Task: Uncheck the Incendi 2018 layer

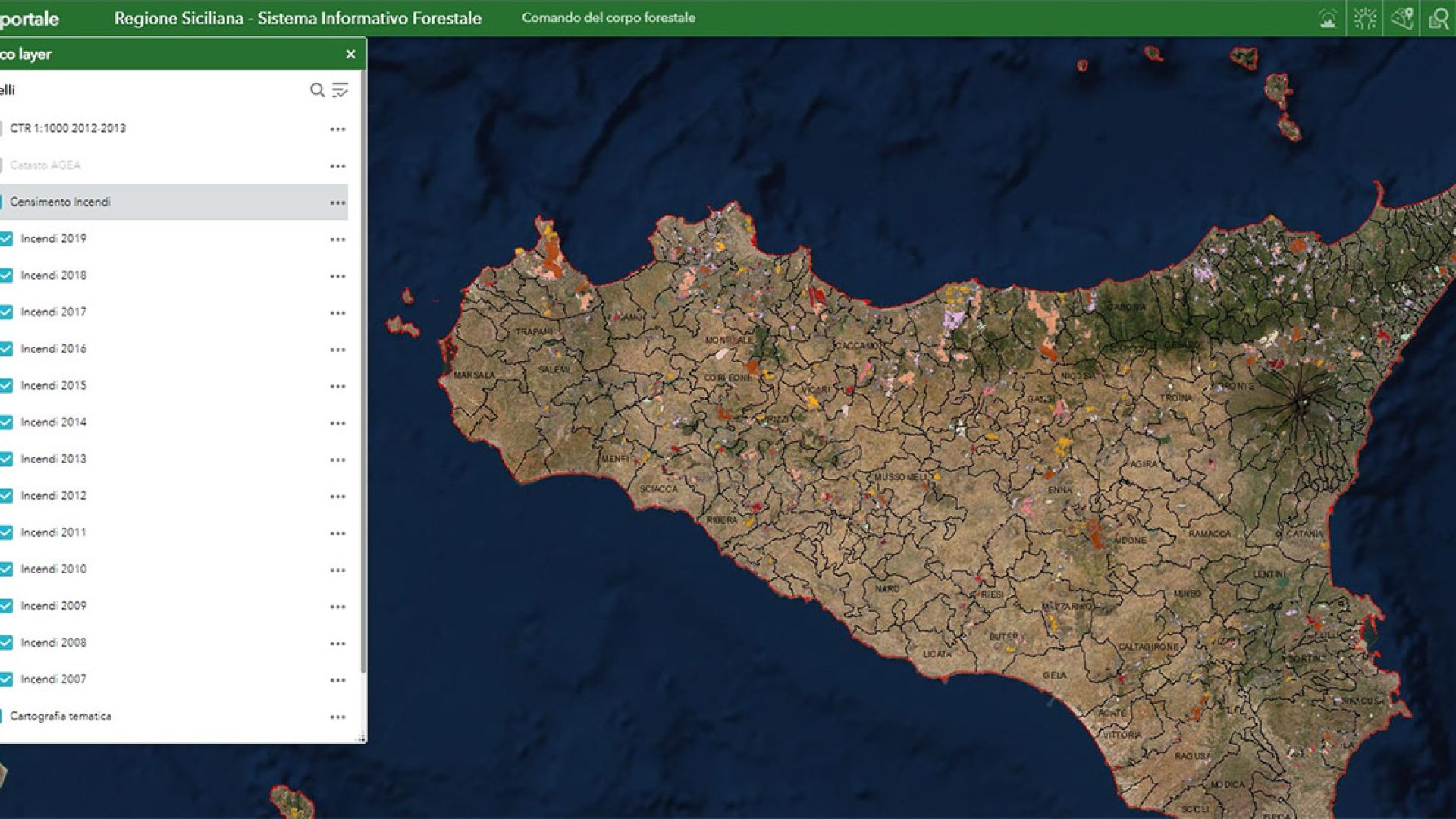Action: (6, 275)
